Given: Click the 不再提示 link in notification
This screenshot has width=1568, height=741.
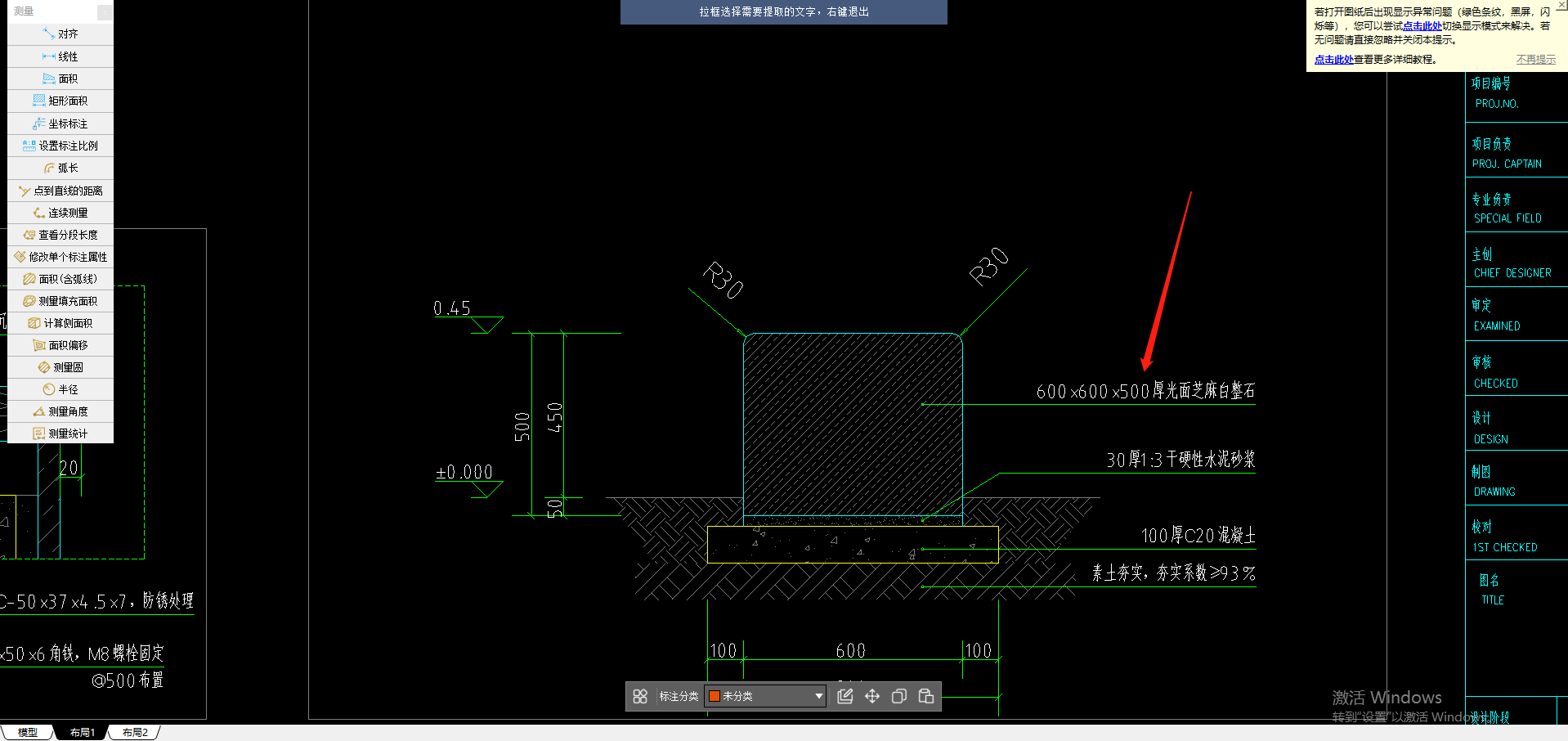Looking at the screenshot, I should pyautogui.click(x=1536, y=60).
